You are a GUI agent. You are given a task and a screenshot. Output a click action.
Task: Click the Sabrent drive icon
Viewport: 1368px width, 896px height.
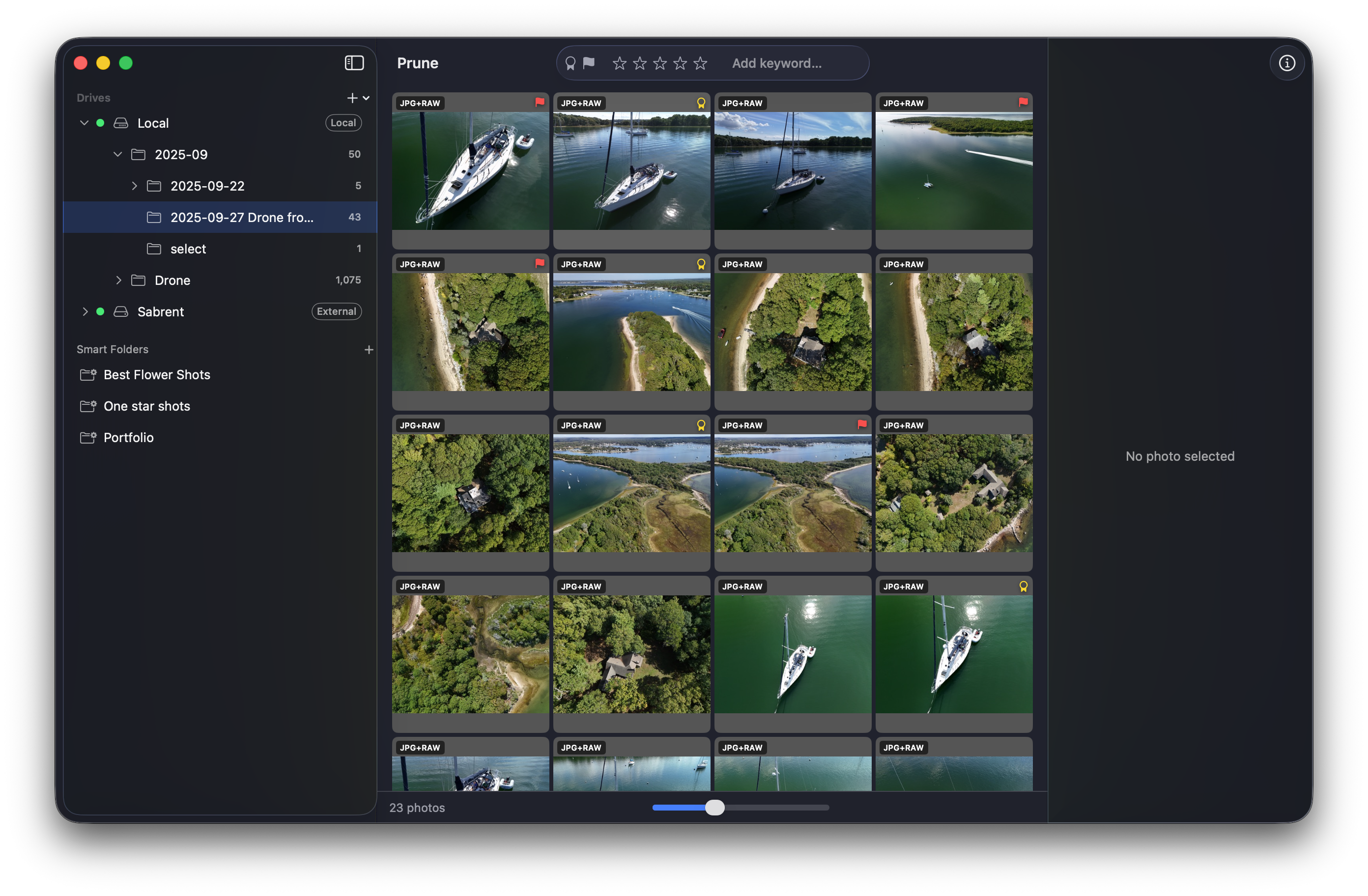121,311
